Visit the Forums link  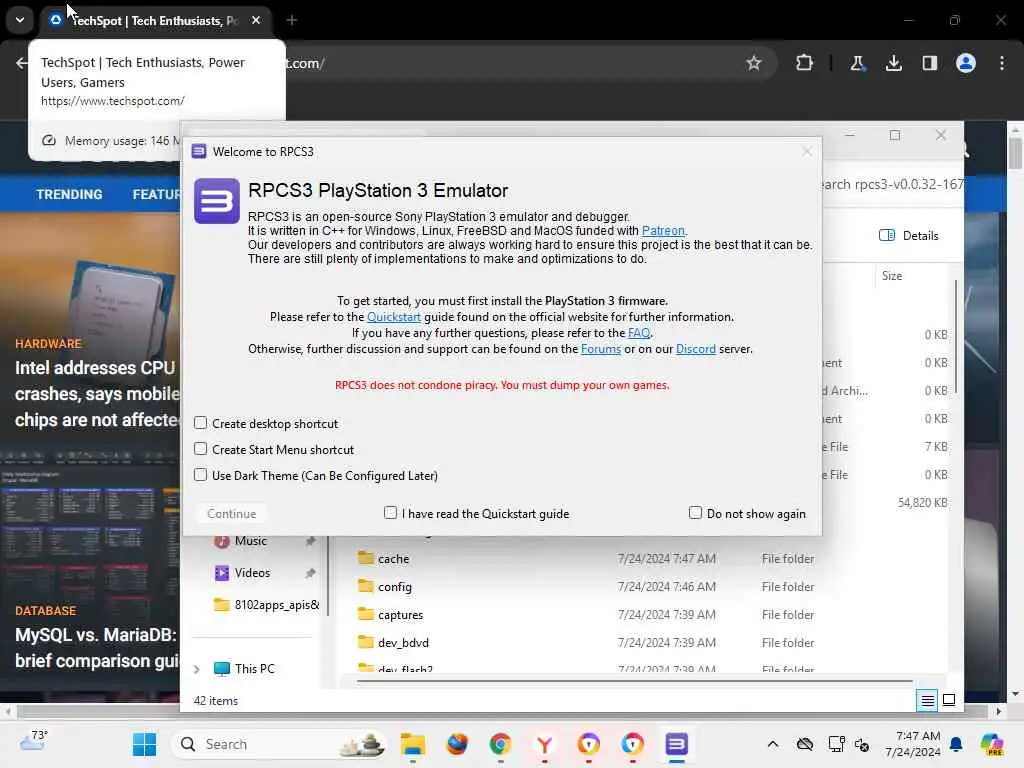(x=601, y=349)
